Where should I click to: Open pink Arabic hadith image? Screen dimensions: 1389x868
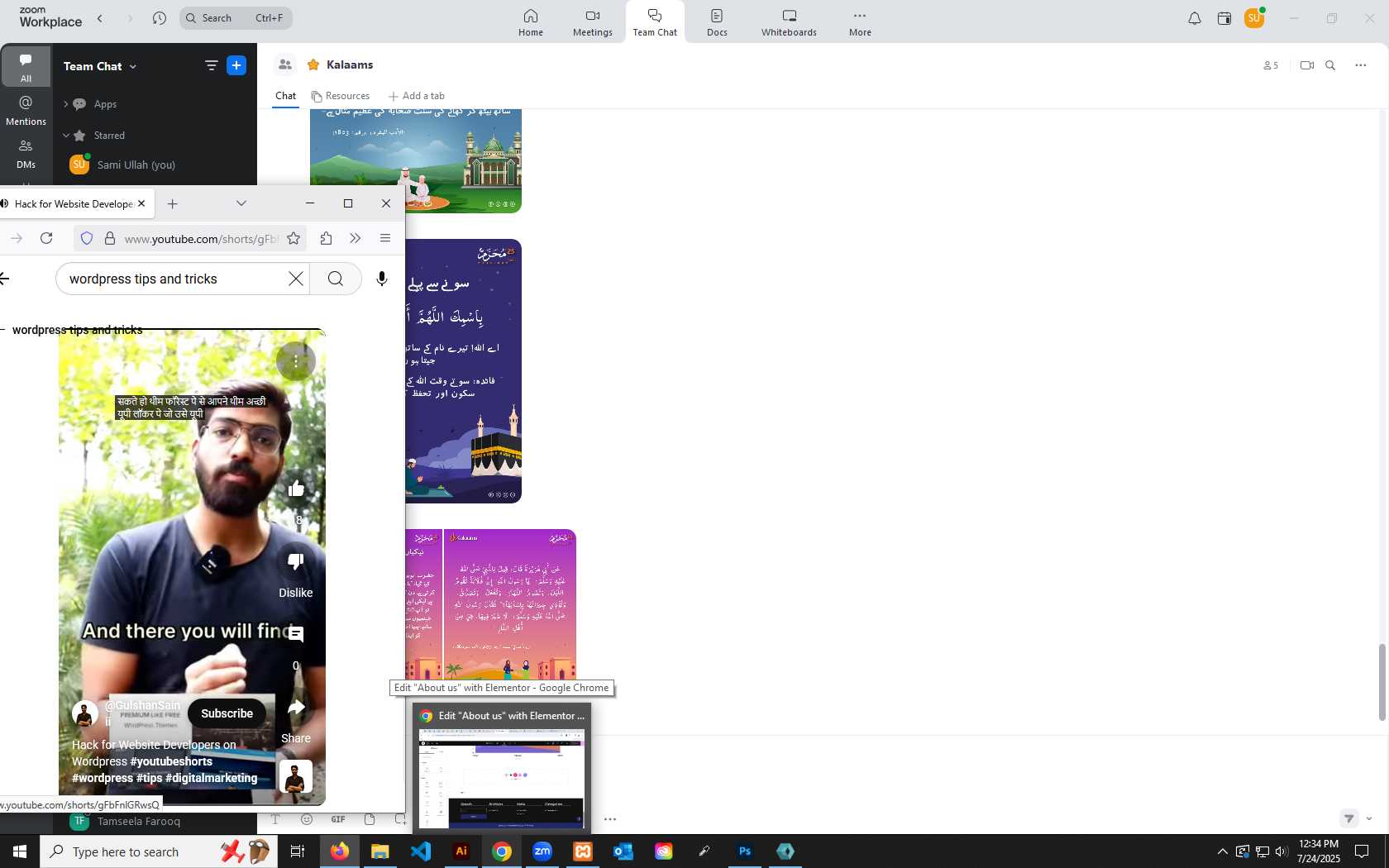tap(510, 605)
